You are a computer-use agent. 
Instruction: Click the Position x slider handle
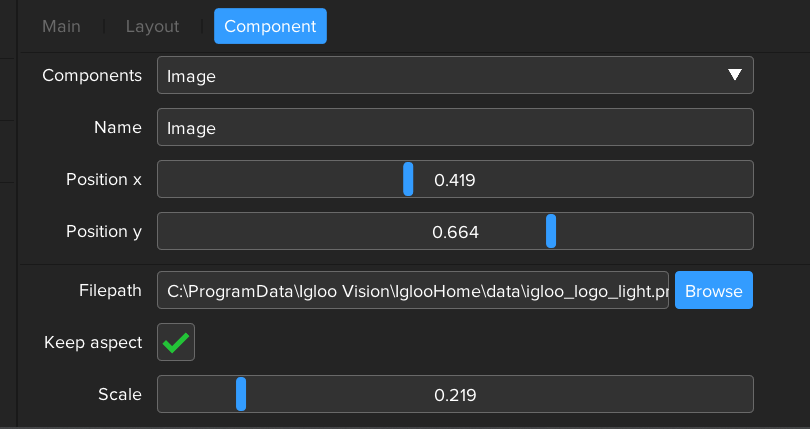408,179
